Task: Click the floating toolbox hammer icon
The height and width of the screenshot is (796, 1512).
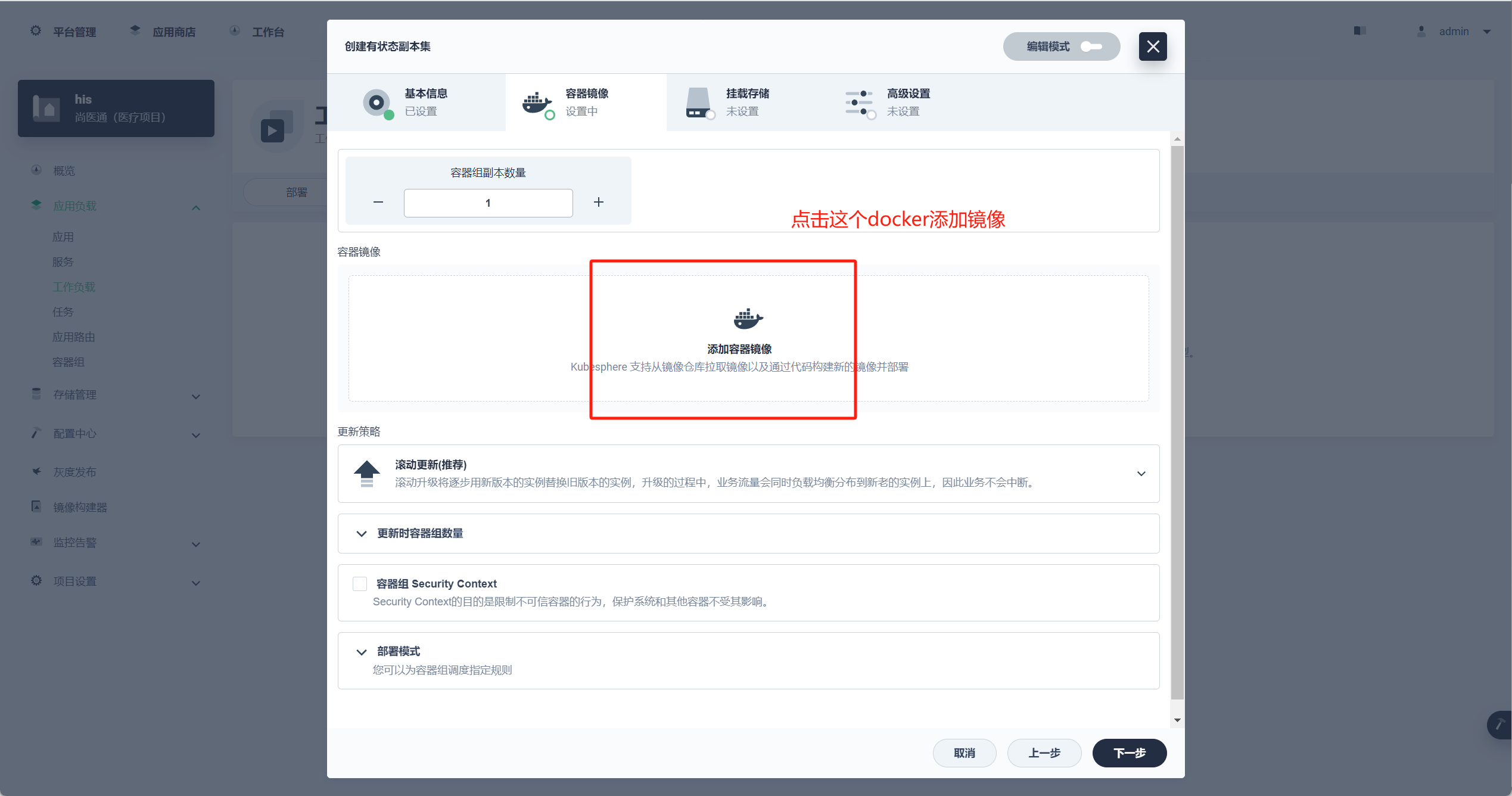Action: click(x=1499, y=725)
